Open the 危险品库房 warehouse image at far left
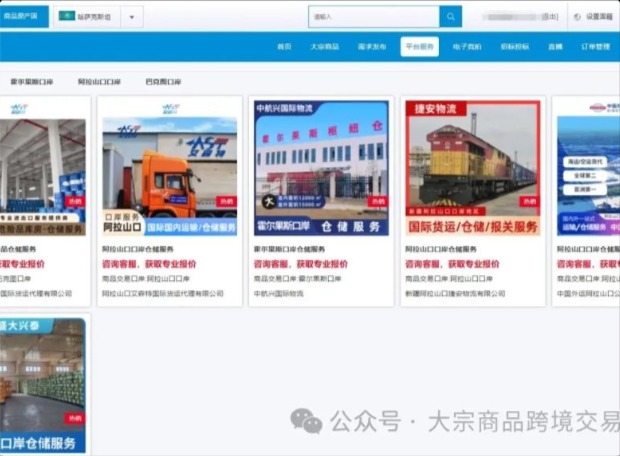Screen dimensions: 620x456 [43, 177]
